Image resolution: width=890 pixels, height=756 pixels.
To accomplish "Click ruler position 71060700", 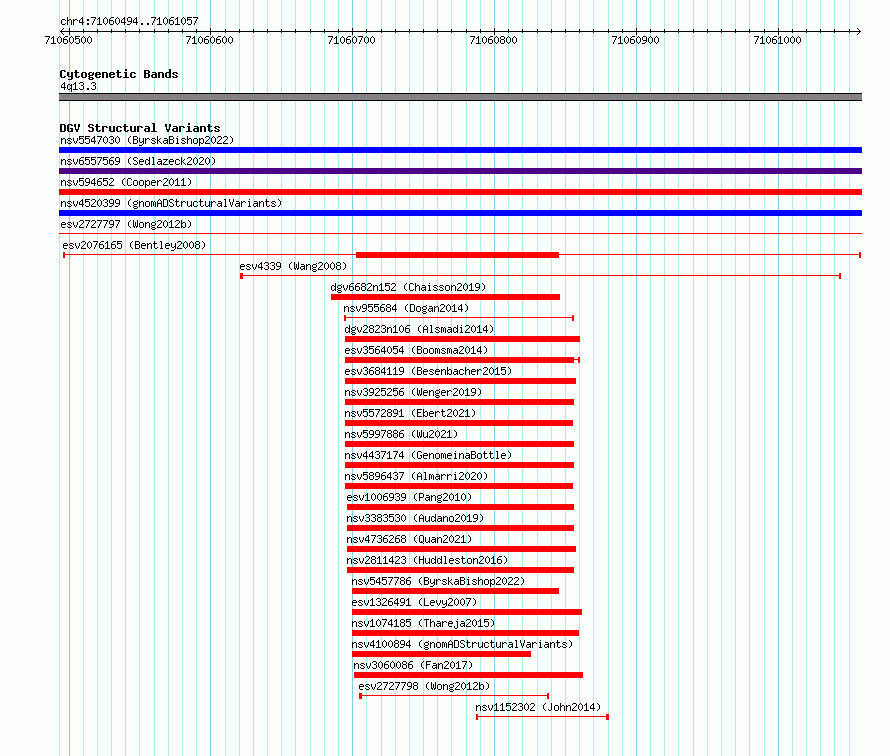I will 351,40.
